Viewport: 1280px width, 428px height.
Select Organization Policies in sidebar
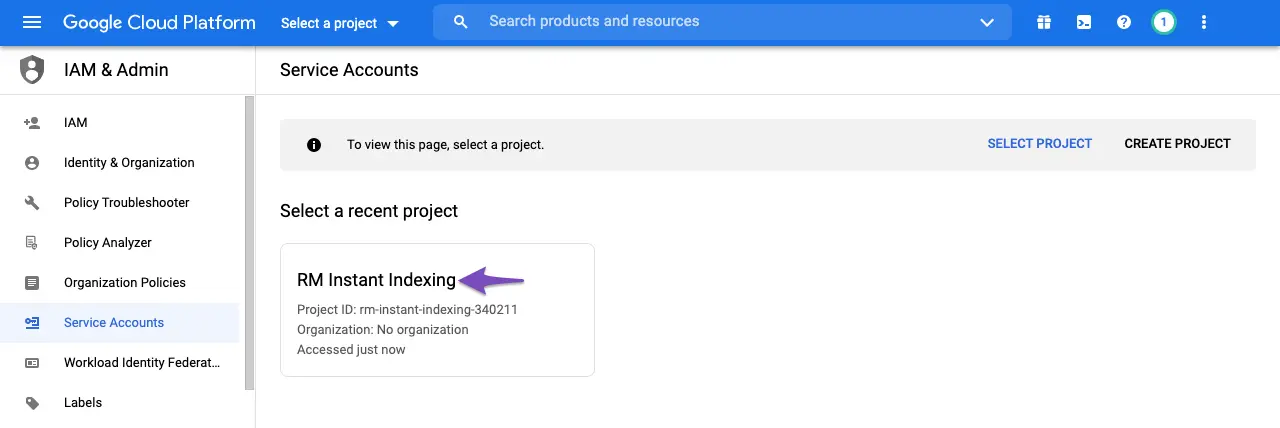point(125,283)
